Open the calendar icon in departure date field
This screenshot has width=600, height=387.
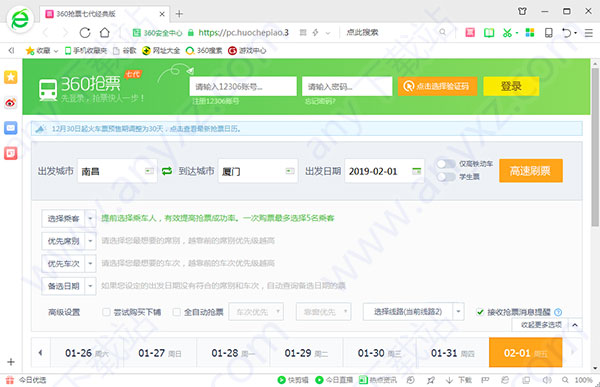tap(416, 171)
